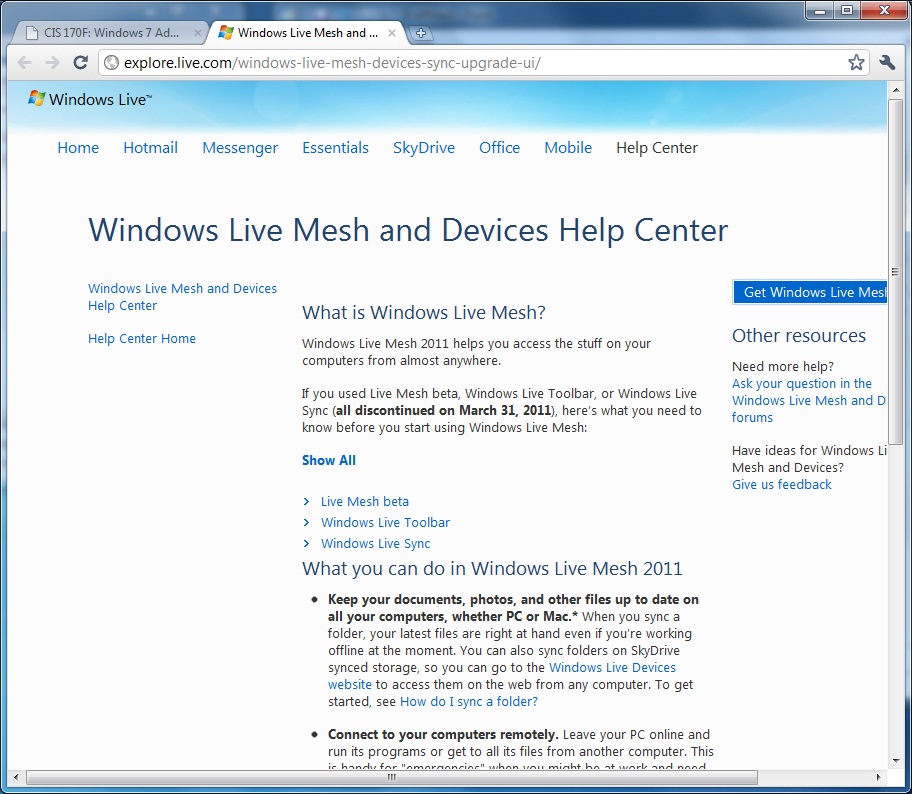Click the scroll right arrow
This screenshot has height=794, width=912.
[x=878, y=777]
